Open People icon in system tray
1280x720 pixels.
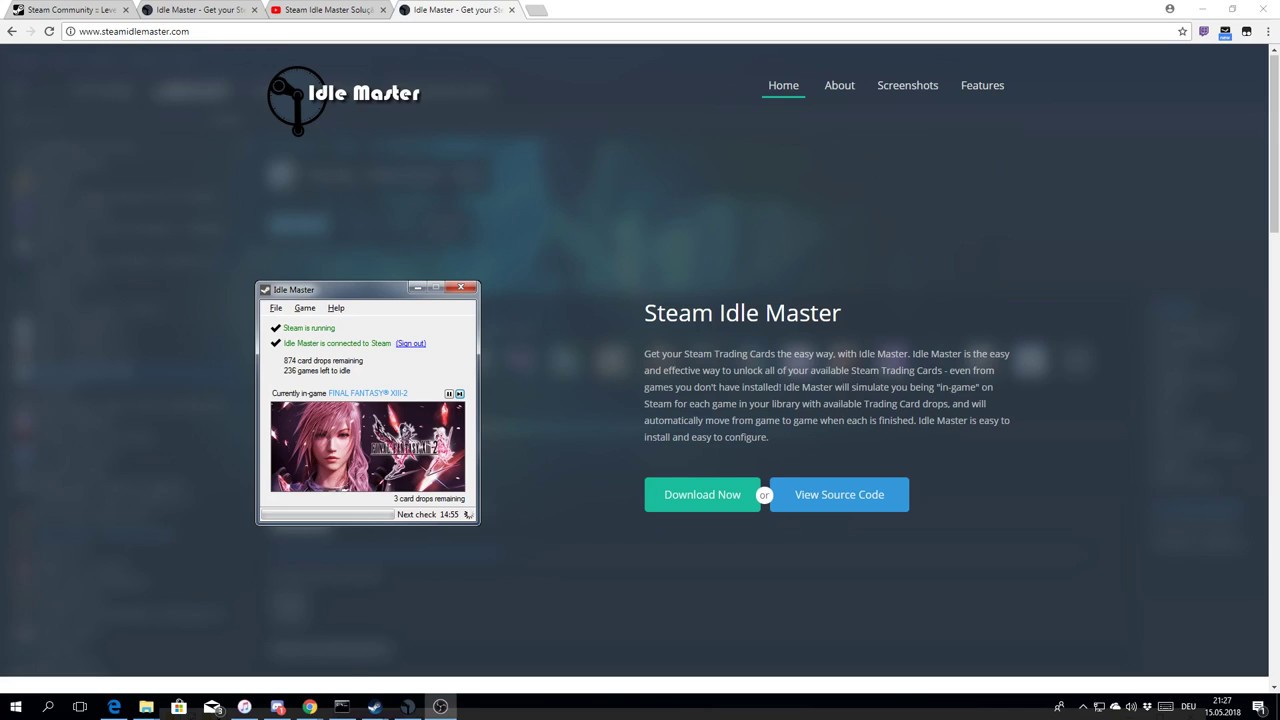click(x=1059, y=707)
